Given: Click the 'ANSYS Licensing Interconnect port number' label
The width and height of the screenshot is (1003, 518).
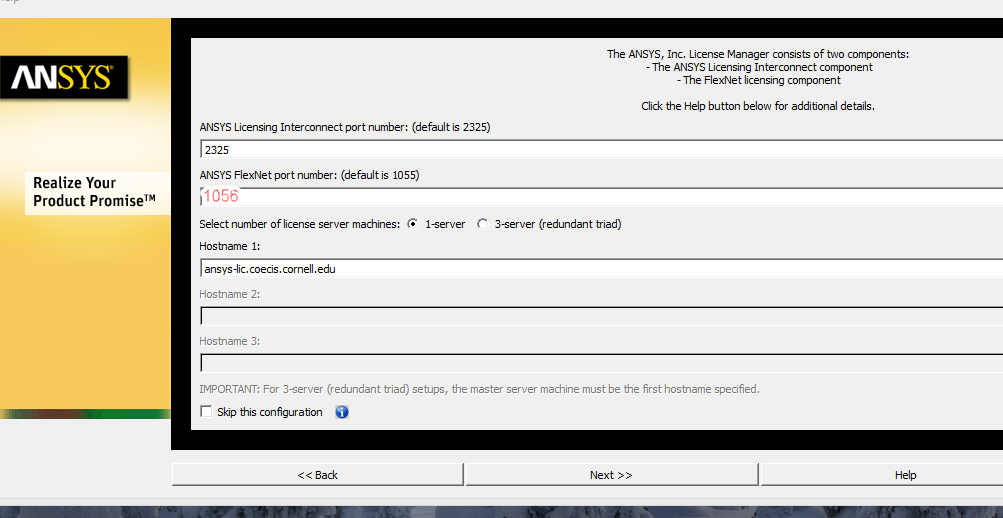Looking at the screenshot, I should [345, 127].
